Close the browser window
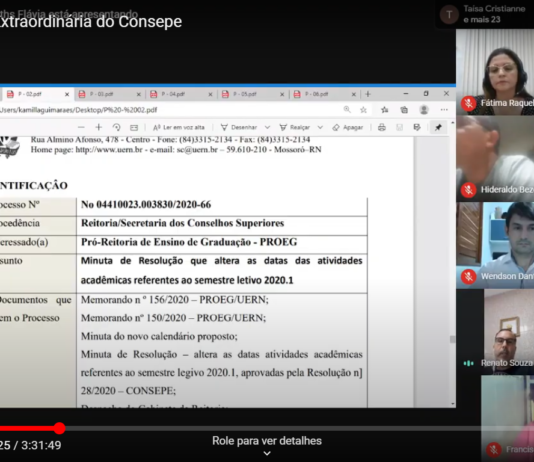 tap(446, 93)
